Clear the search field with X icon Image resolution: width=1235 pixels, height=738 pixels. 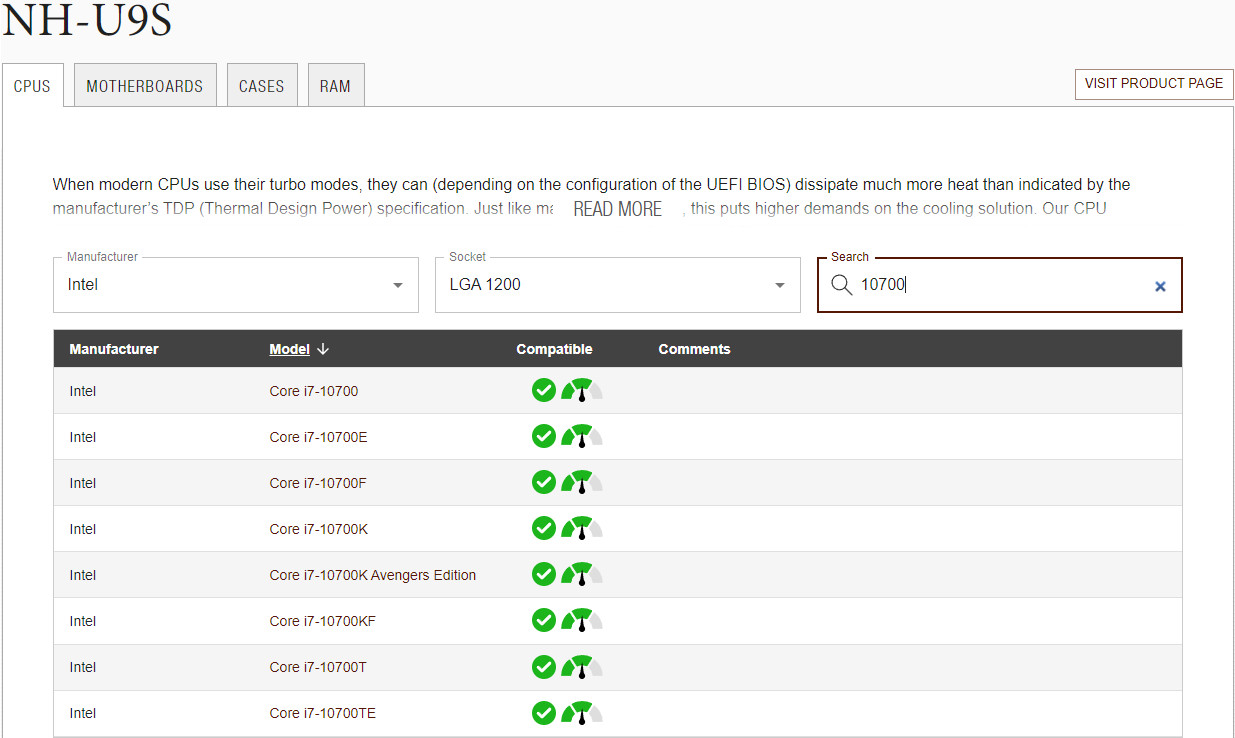(x=1160, y=286)
